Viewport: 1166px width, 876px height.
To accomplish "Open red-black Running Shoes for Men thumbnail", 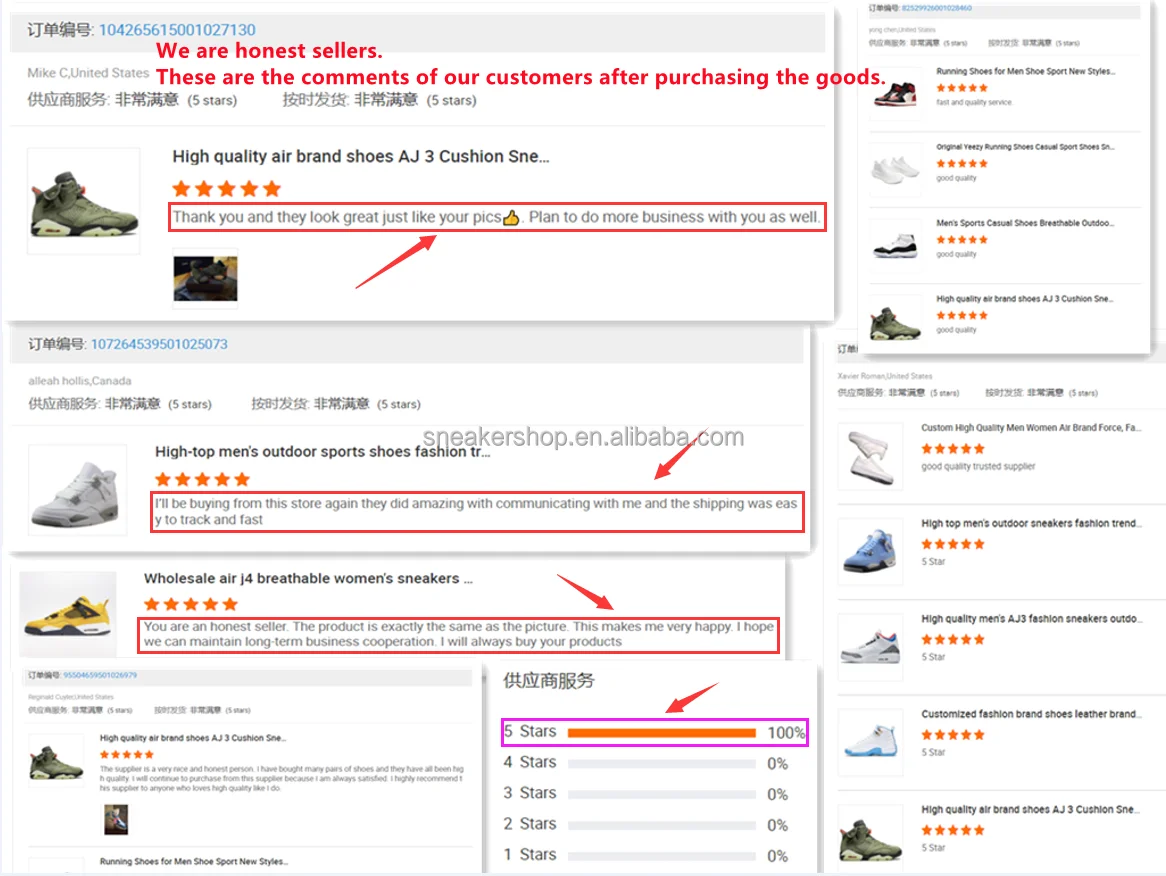I will click(895, 93).
